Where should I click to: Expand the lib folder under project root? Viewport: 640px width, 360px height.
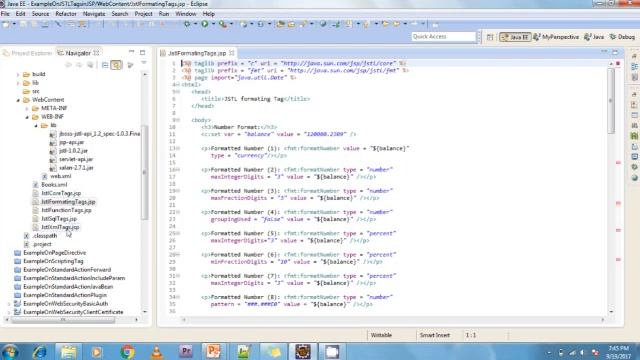point(18,83)
